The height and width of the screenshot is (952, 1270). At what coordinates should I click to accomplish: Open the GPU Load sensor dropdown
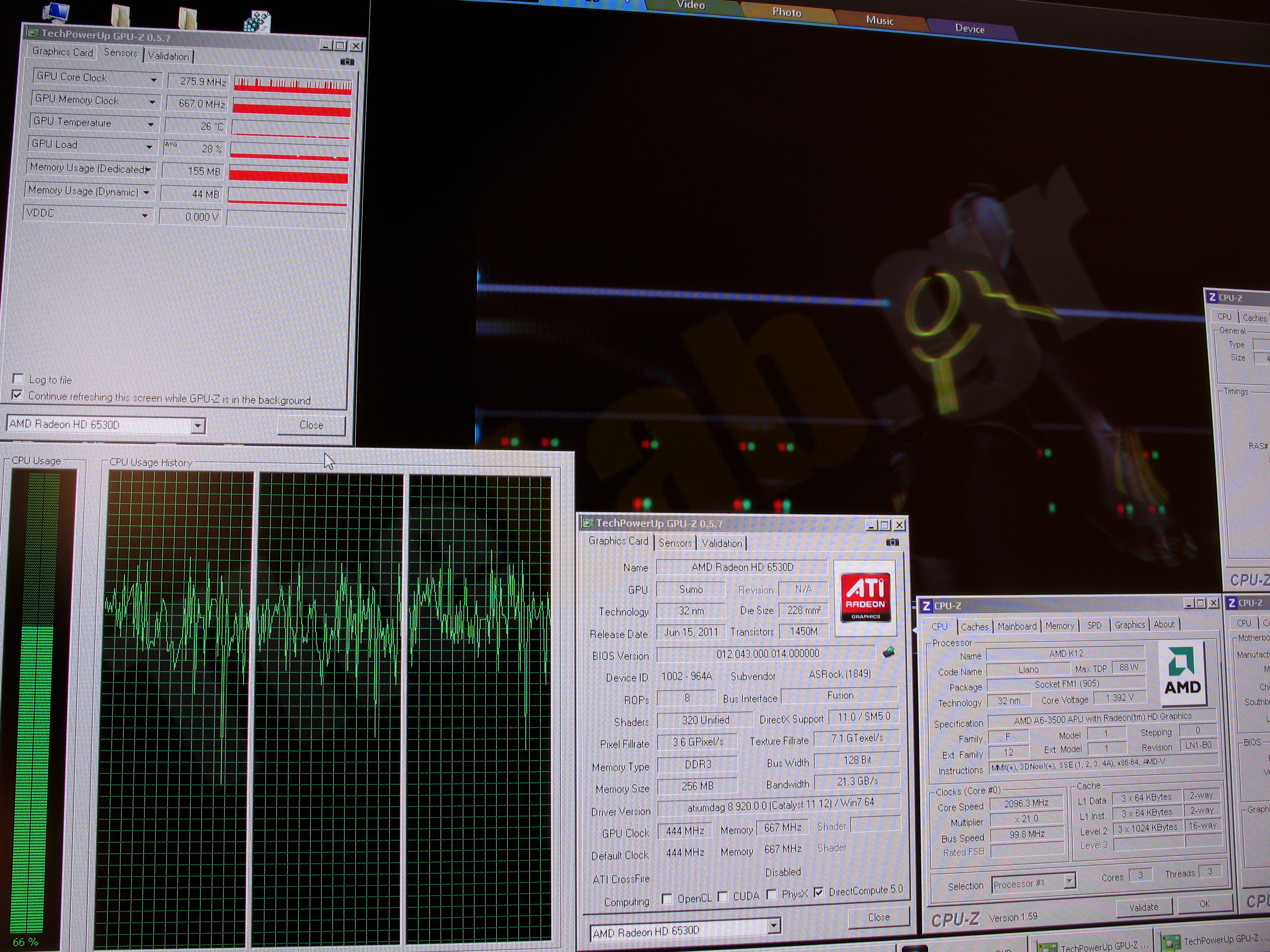149,147
